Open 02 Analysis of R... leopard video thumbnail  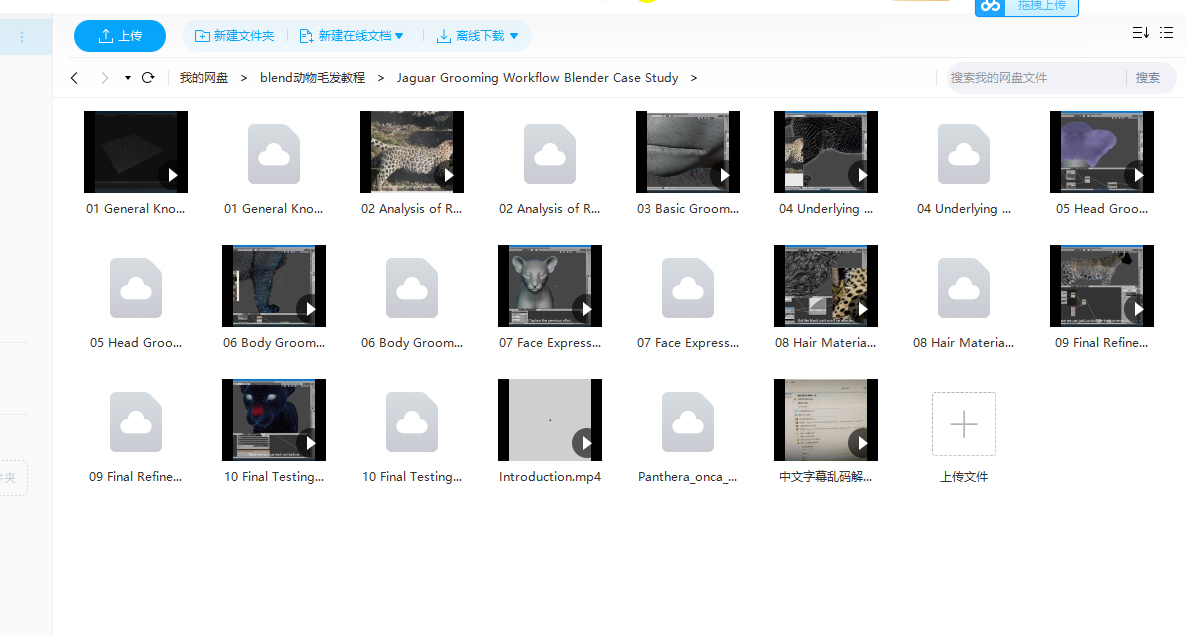tap(412, 152)
